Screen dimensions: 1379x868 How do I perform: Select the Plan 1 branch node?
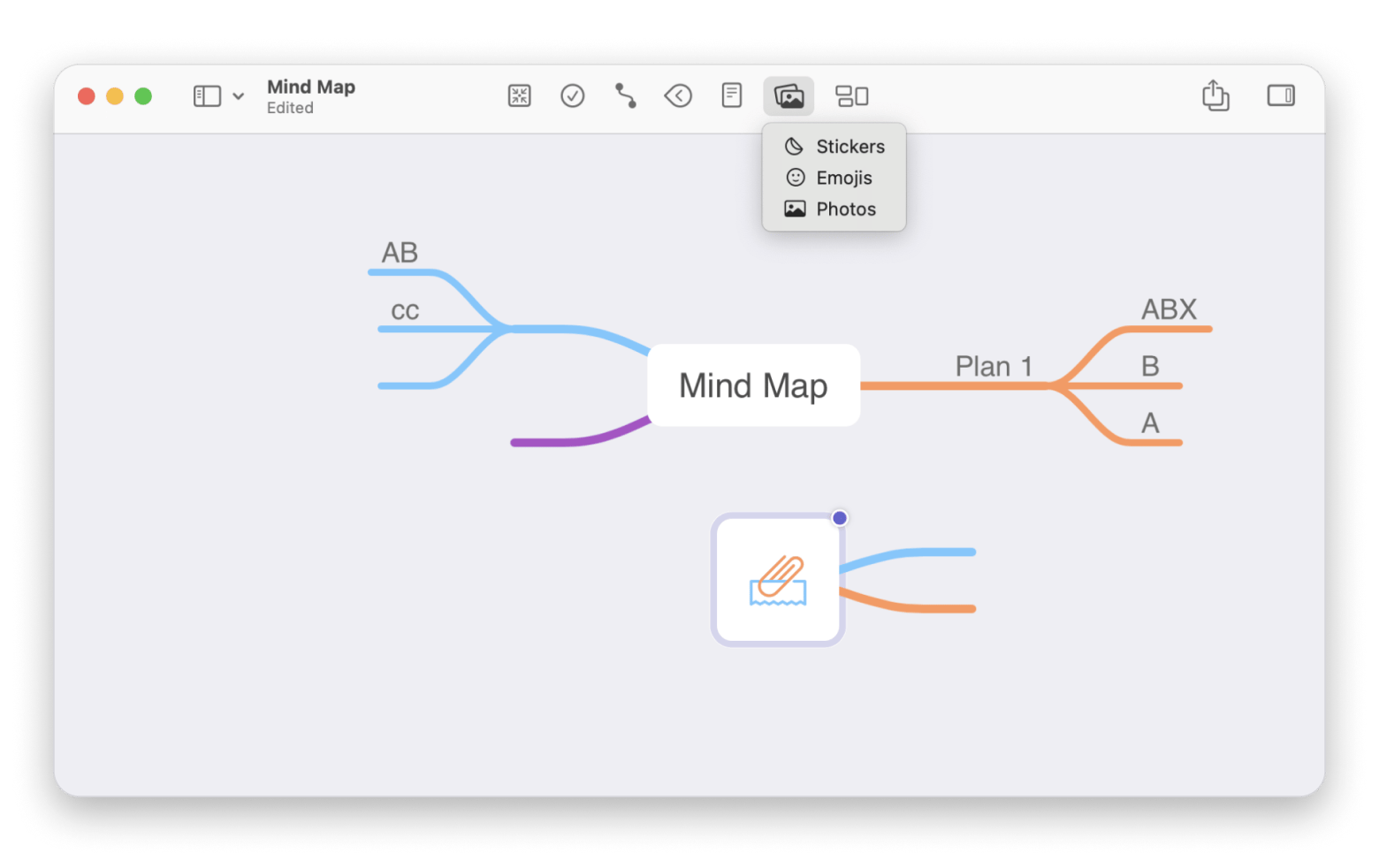coord(994,366)
